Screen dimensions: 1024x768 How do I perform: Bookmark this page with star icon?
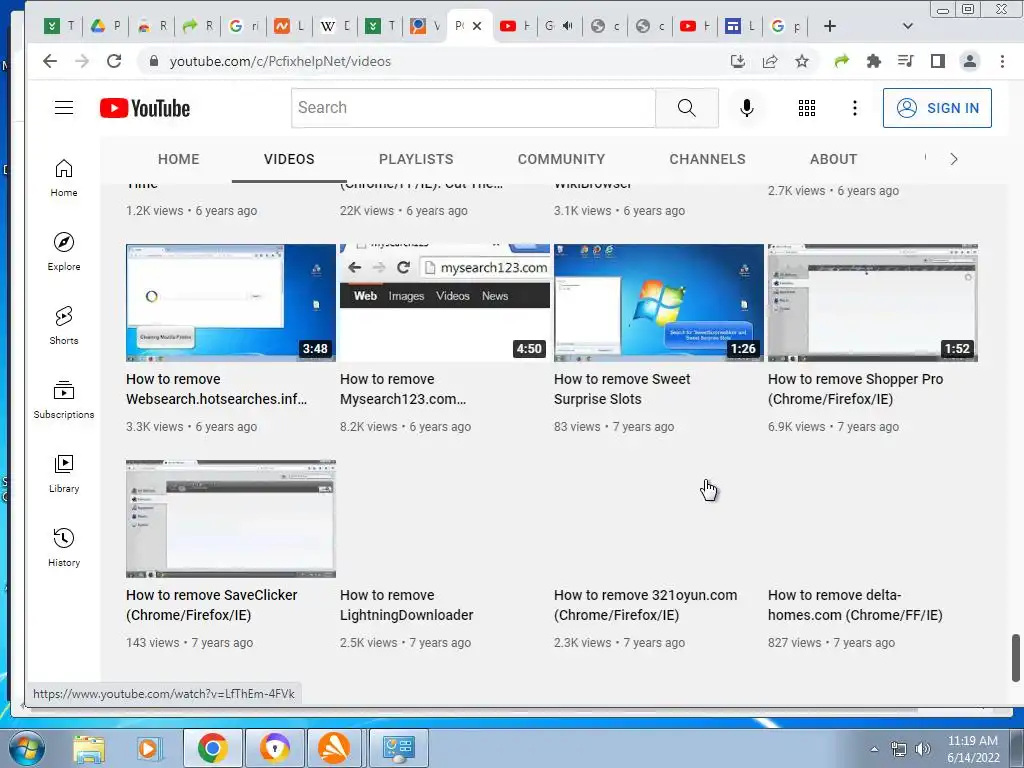tap(802, 61)
